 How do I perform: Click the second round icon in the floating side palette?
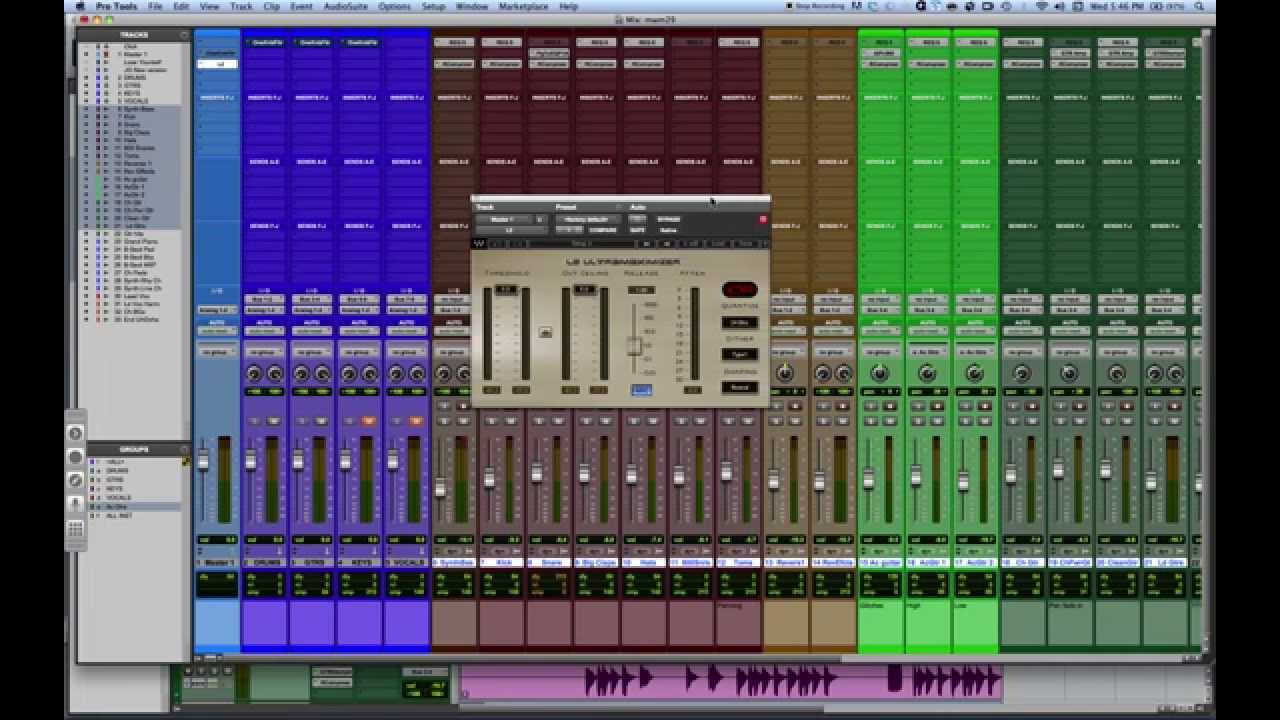75,457
